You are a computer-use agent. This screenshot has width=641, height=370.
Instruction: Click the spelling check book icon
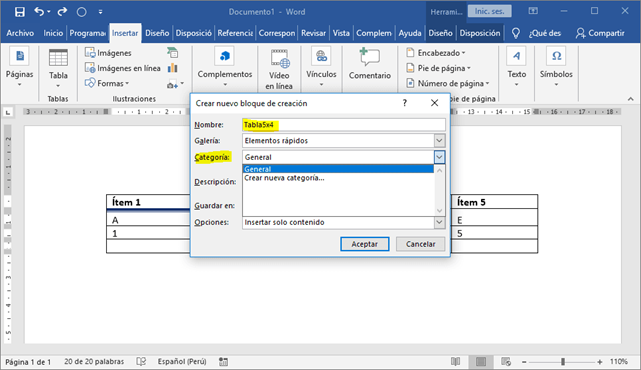141,361
